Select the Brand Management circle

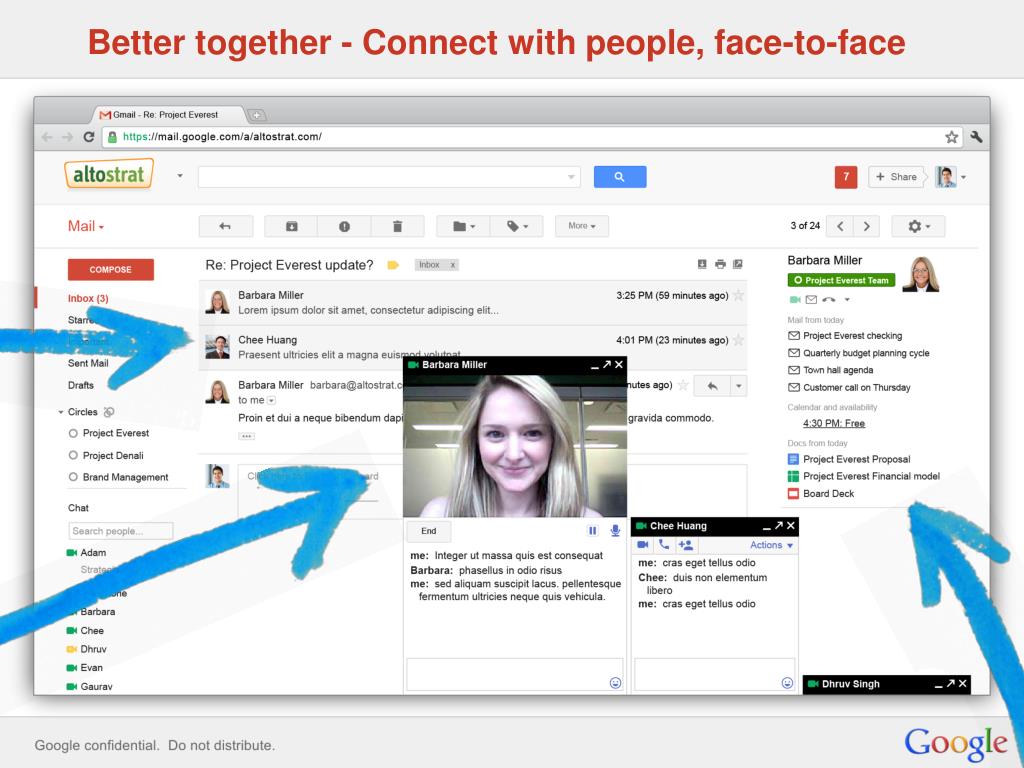point(118,477)
